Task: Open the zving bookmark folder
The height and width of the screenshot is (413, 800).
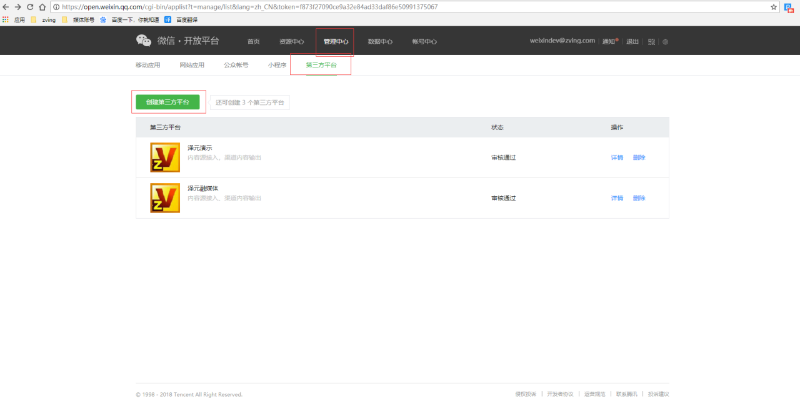Action: pos(40,19)
